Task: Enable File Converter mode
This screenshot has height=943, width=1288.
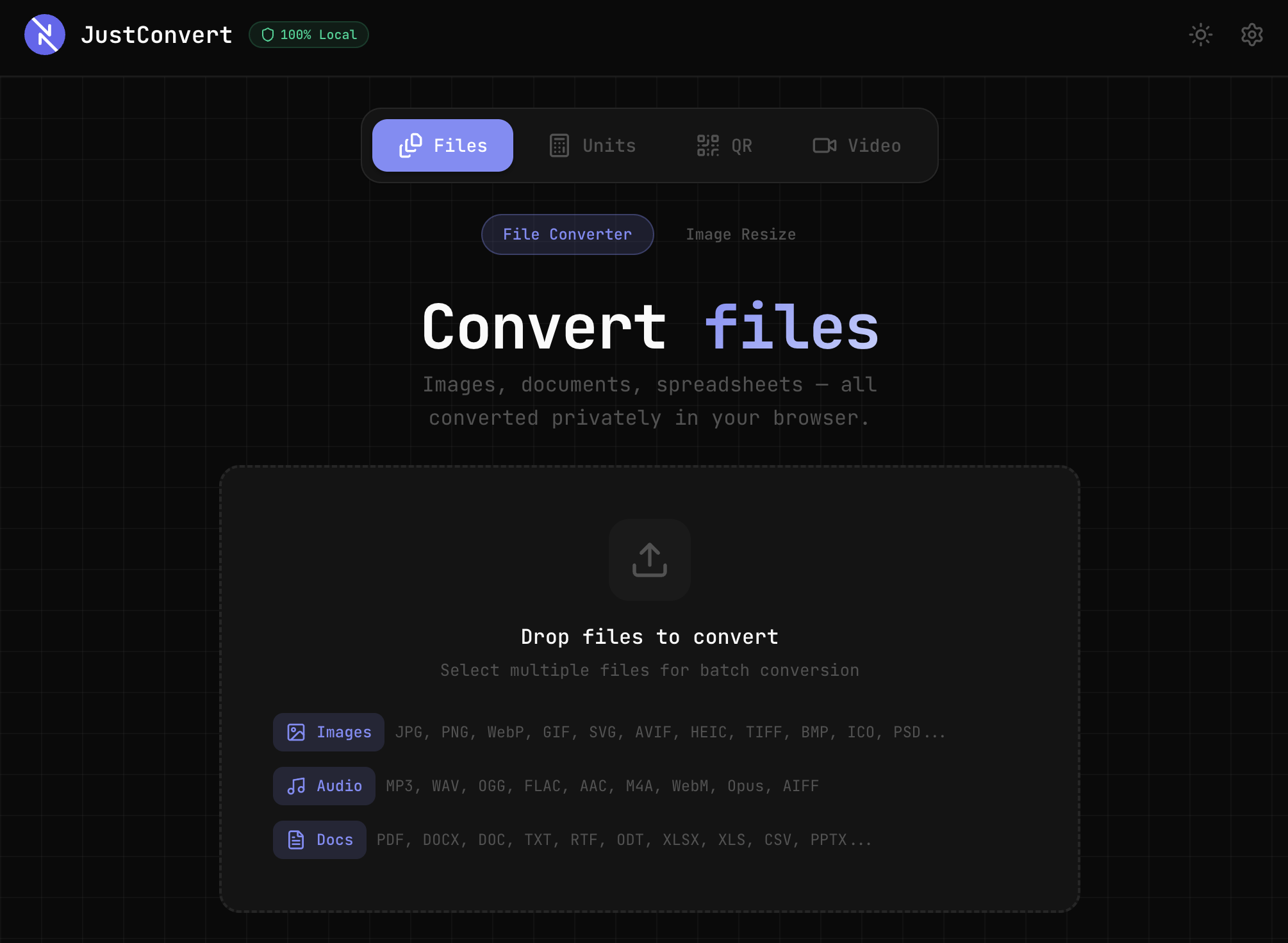Action: pyautogui.click(x=567, y=234)
